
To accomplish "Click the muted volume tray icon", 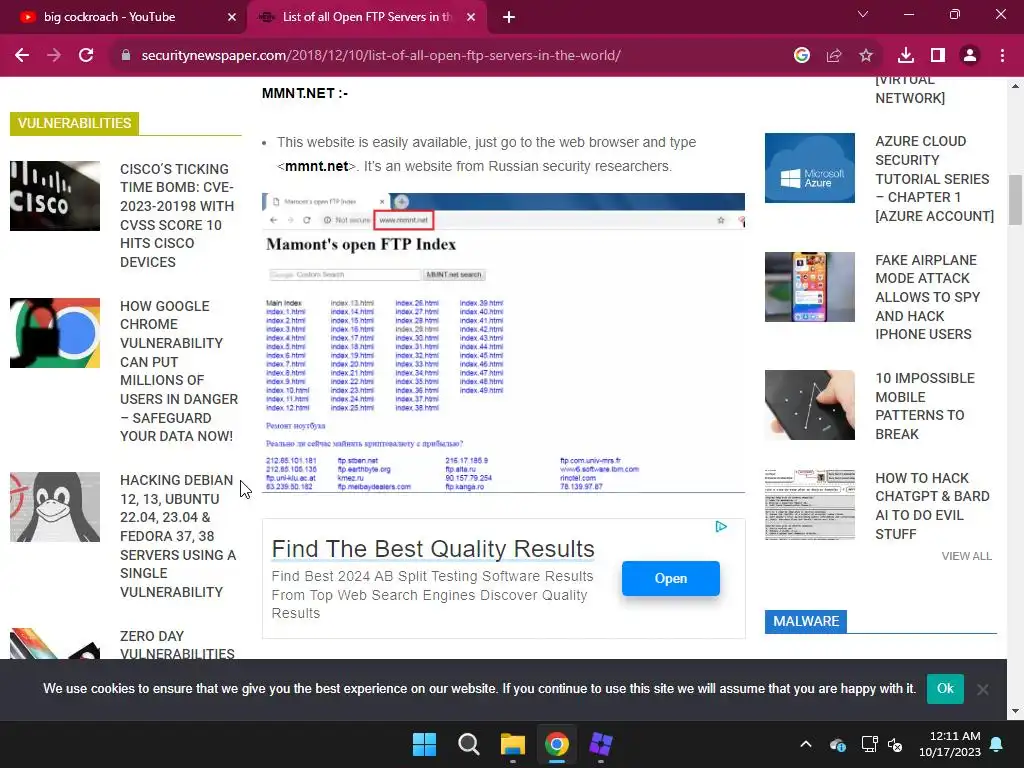I will pos(895,744).
